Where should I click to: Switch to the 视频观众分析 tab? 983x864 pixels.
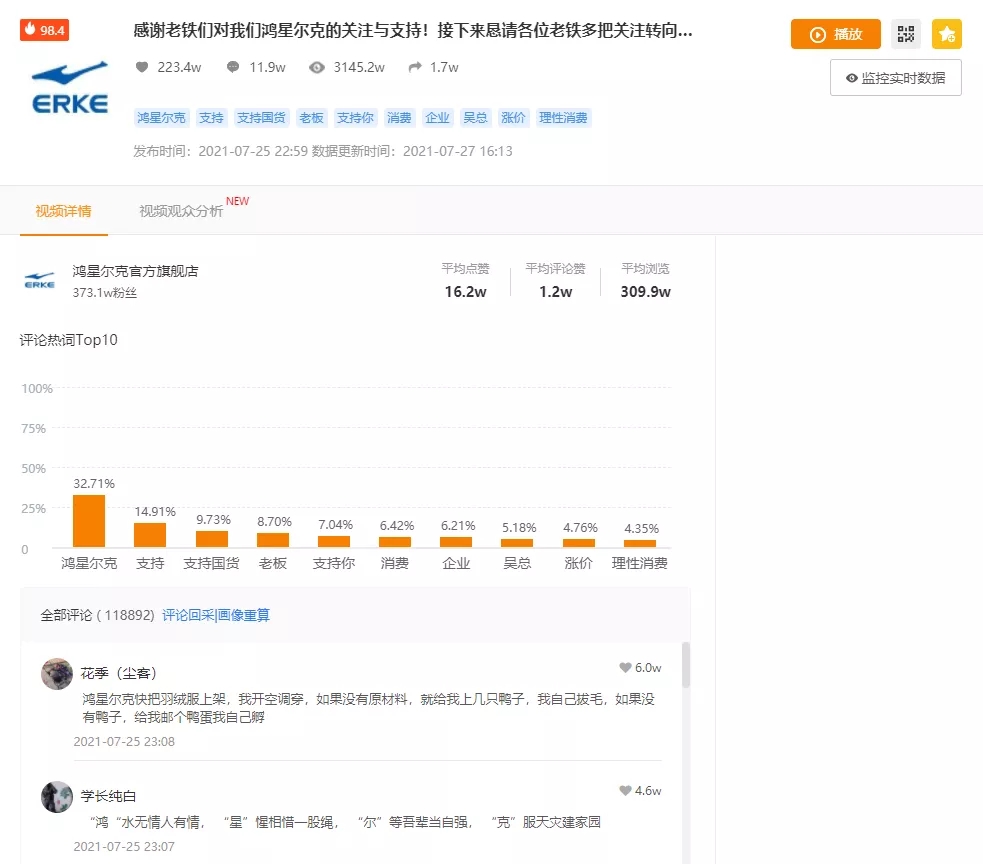pos(181,211)
